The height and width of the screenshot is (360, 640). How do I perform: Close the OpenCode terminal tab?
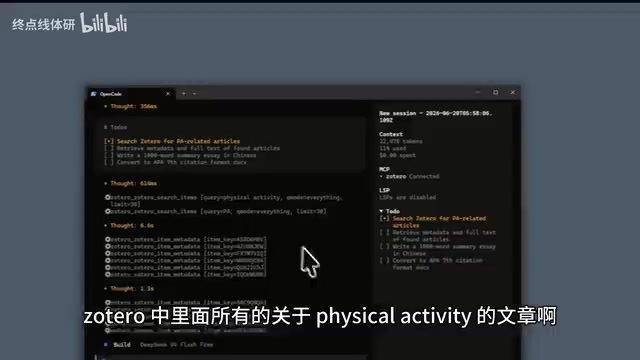pos(168,94)
